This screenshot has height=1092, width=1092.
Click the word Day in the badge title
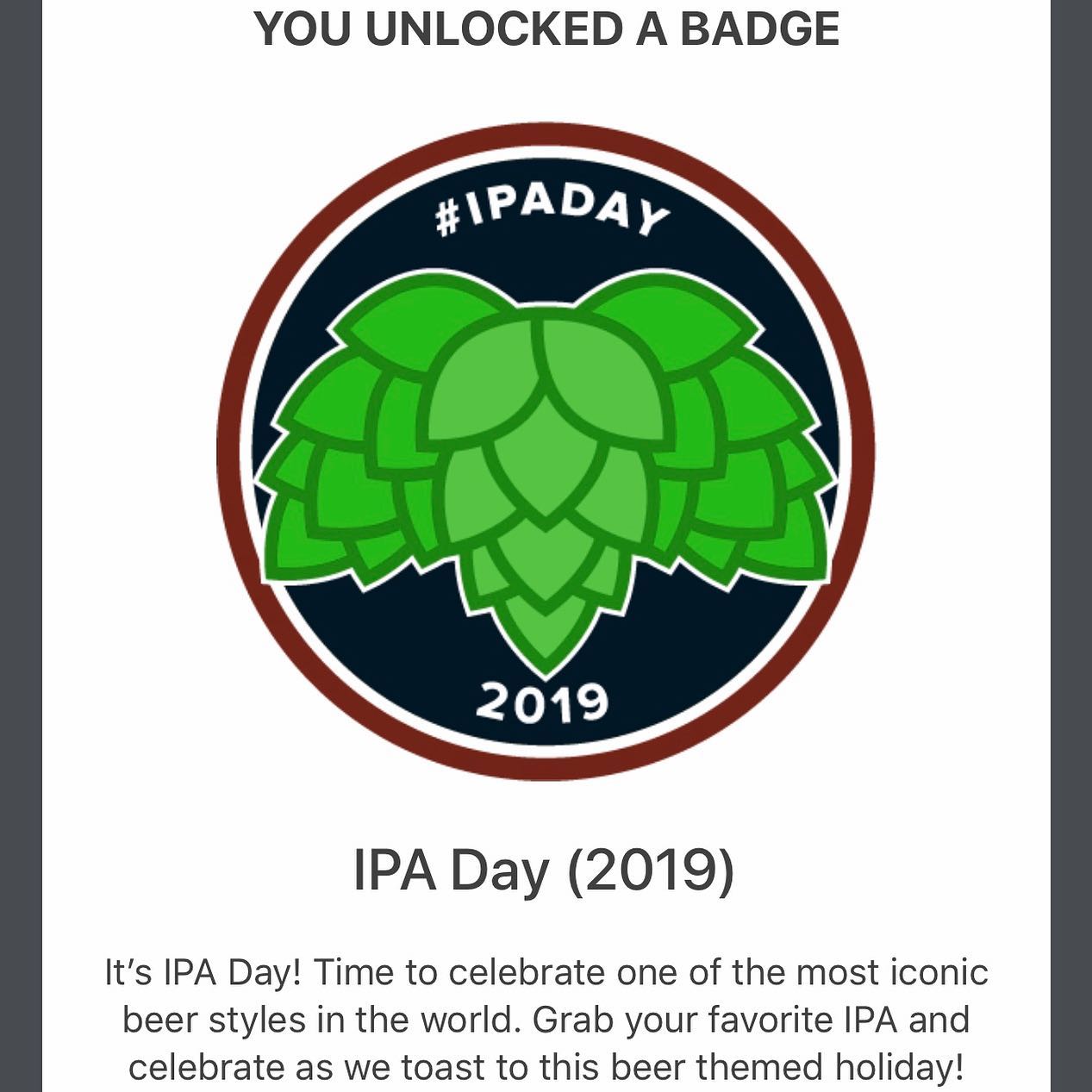point(501,872)
